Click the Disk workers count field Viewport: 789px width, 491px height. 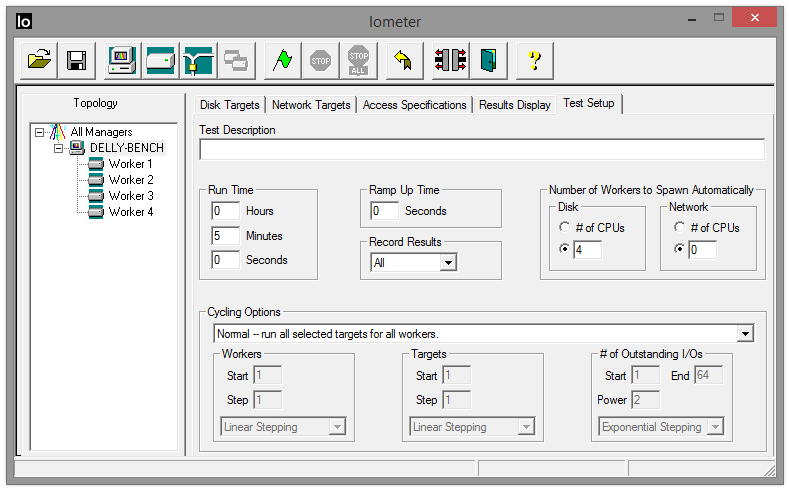[587, 250]
